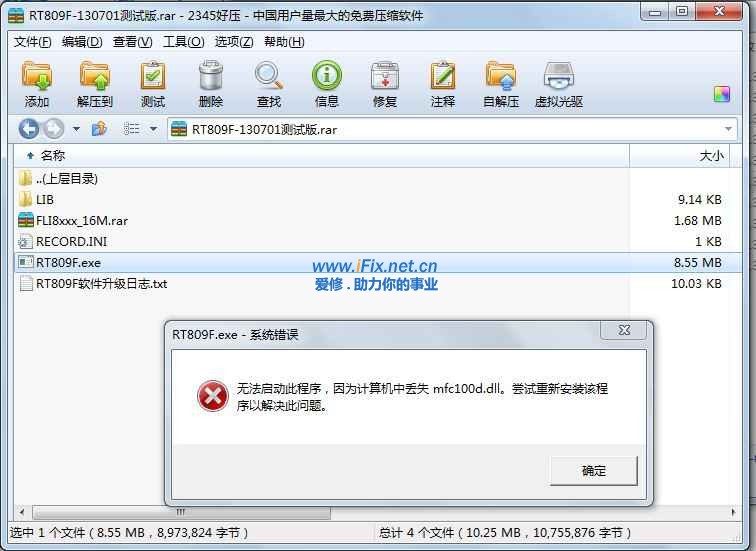
Task: Open the 文件(F) menu
Action: click(x=32, y=42)
